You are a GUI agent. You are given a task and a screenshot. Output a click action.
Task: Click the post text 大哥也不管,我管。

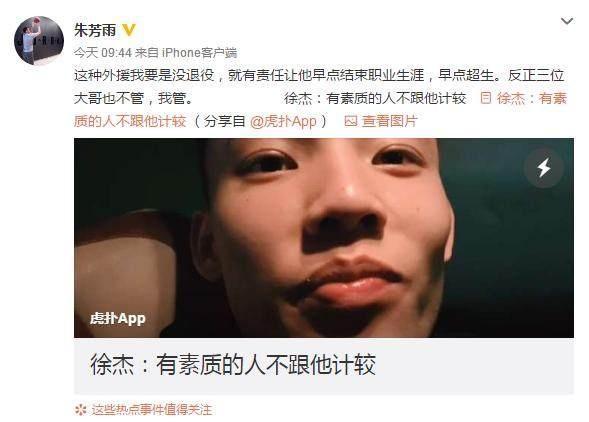tap(134, 98)
